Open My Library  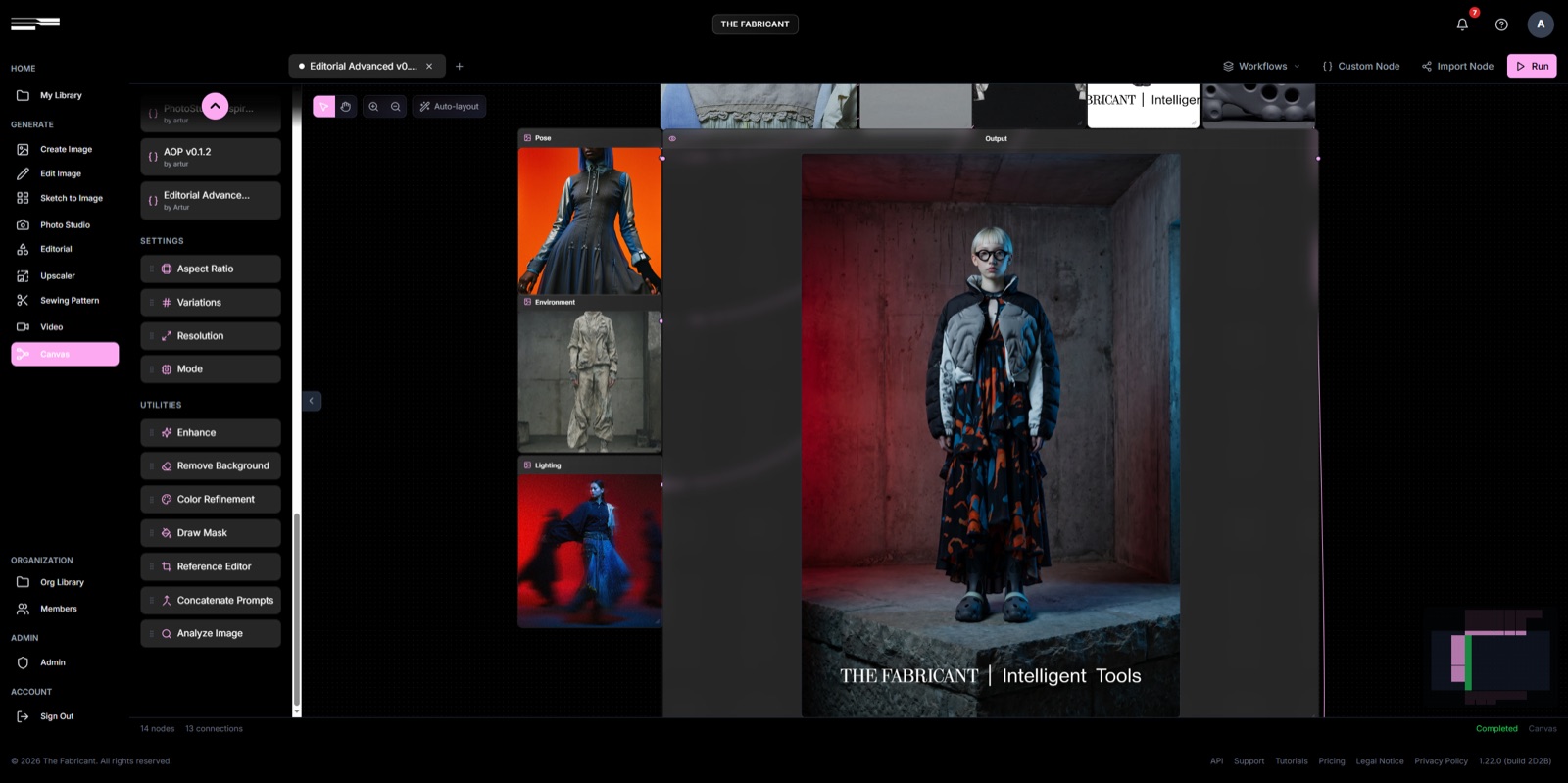pos(61,95)
